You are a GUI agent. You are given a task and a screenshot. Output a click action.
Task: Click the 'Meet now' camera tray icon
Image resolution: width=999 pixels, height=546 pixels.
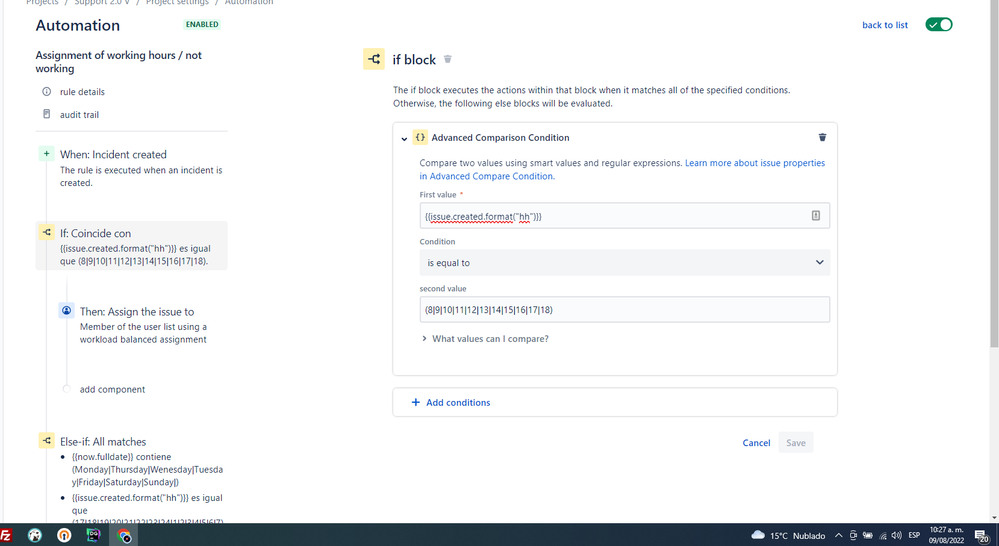click(x=853, y=535)
